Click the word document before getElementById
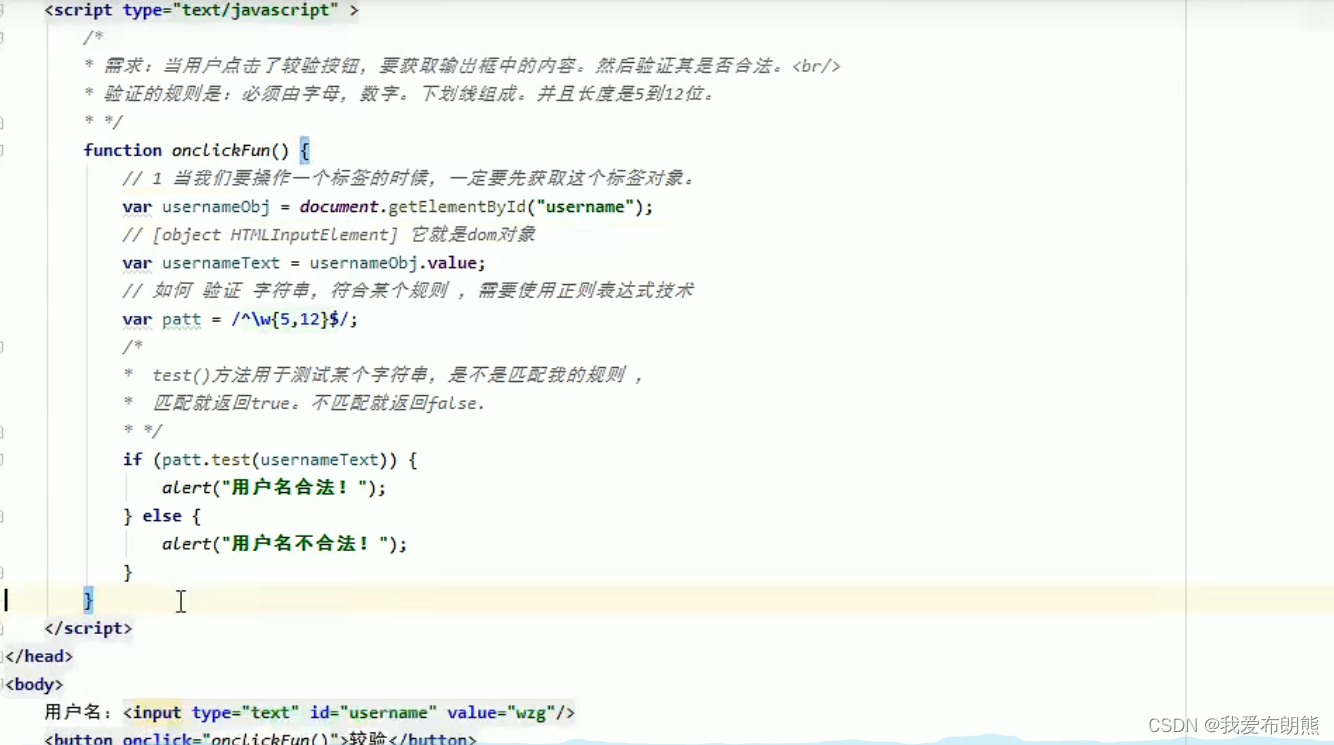 pos(339,207)
